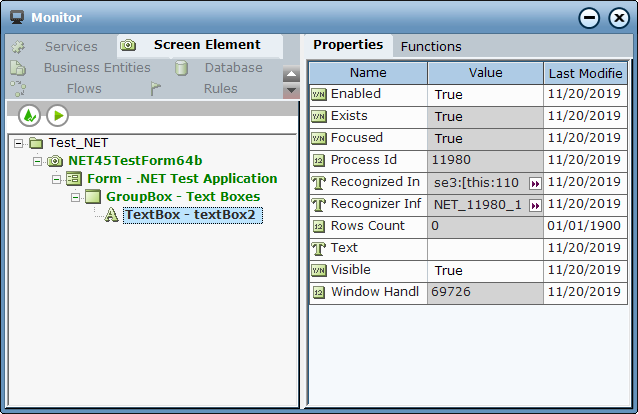This screenshot has height=414, width=638.
Task: Click the green play button icon
Action: point(57,116)
